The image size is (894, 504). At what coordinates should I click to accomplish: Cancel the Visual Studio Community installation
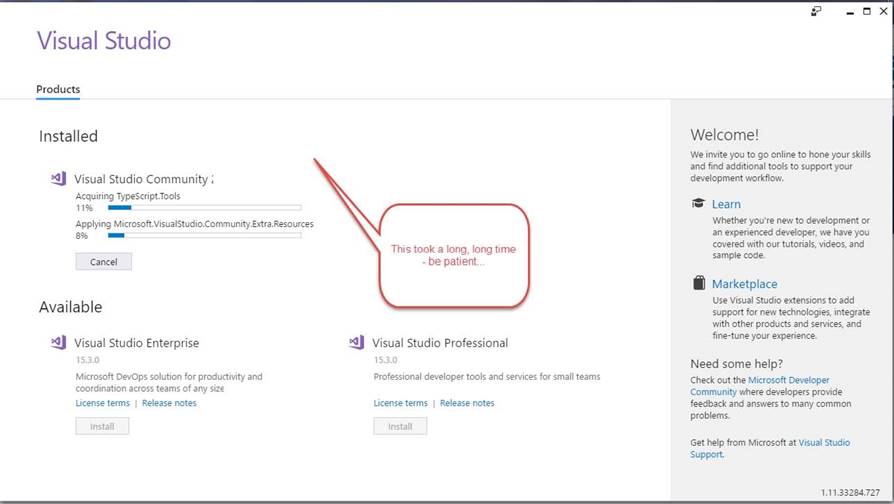click(x=103, y=262)
